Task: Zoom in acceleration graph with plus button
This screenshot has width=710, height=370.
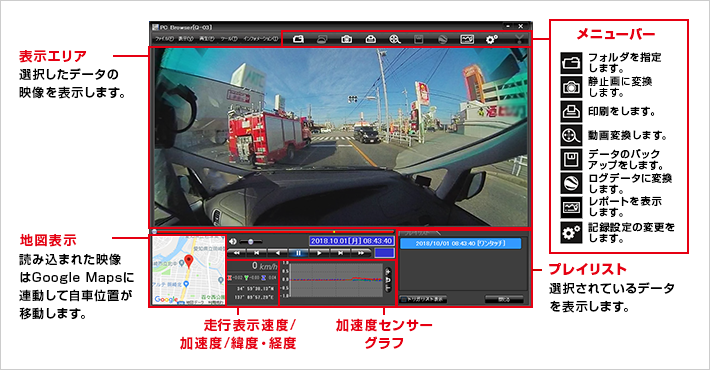Action: pos(388,271)
